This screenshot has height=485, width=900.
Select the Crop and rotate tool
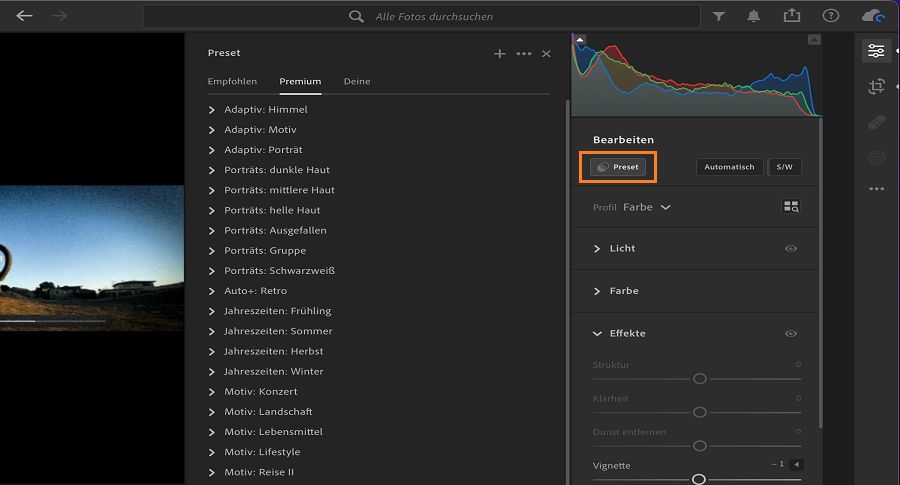tap(876, 87)
